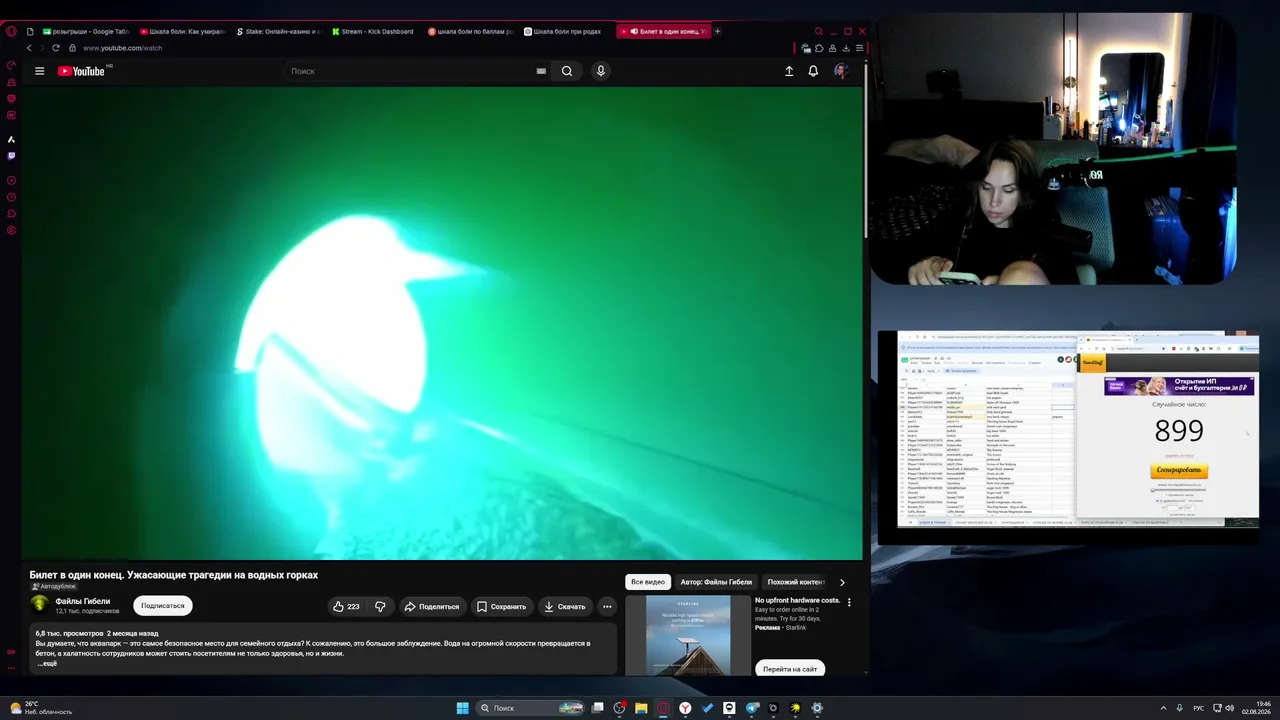This screenshot has width=1280, height=720.
Task: Open File Explorer from the taskbar
Action: click(641, 708)
